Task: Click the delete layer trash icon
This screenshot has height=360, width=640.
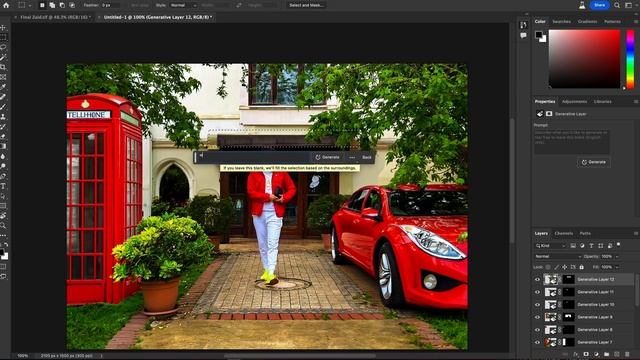Action: (x=627, y=354)
